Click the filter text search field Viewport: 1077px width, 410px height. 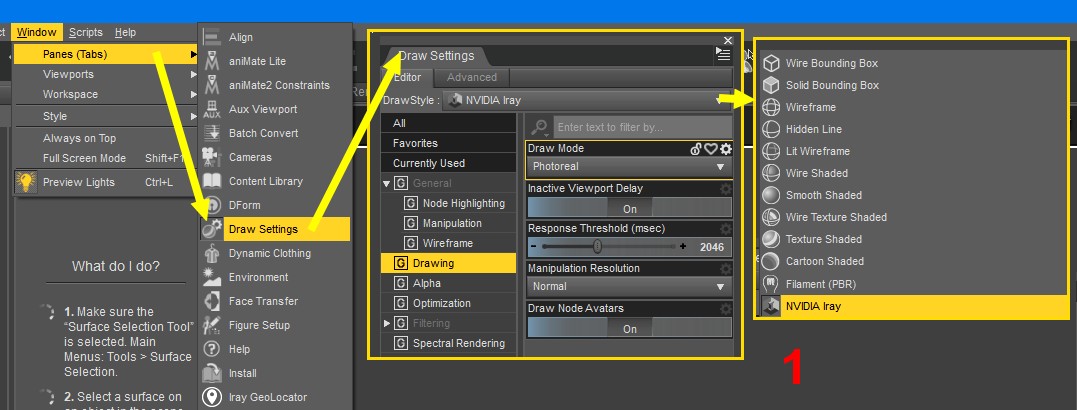pyautogui.click(x=642, y=127)
